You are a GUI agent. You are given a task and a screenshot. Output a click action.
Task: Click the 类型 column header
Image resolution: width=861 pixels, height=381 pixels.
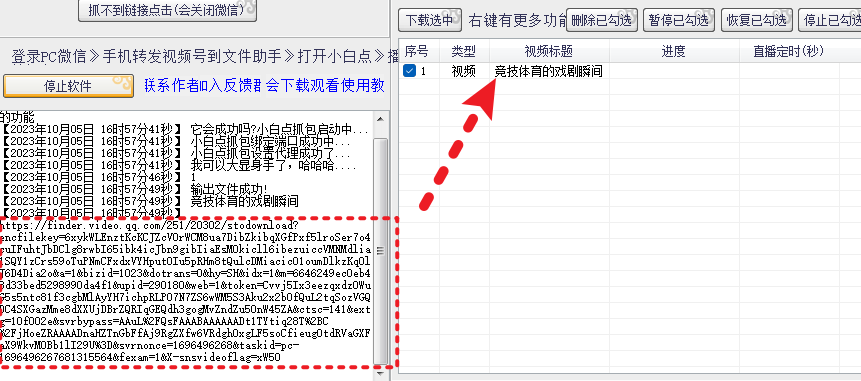point(464,52)
